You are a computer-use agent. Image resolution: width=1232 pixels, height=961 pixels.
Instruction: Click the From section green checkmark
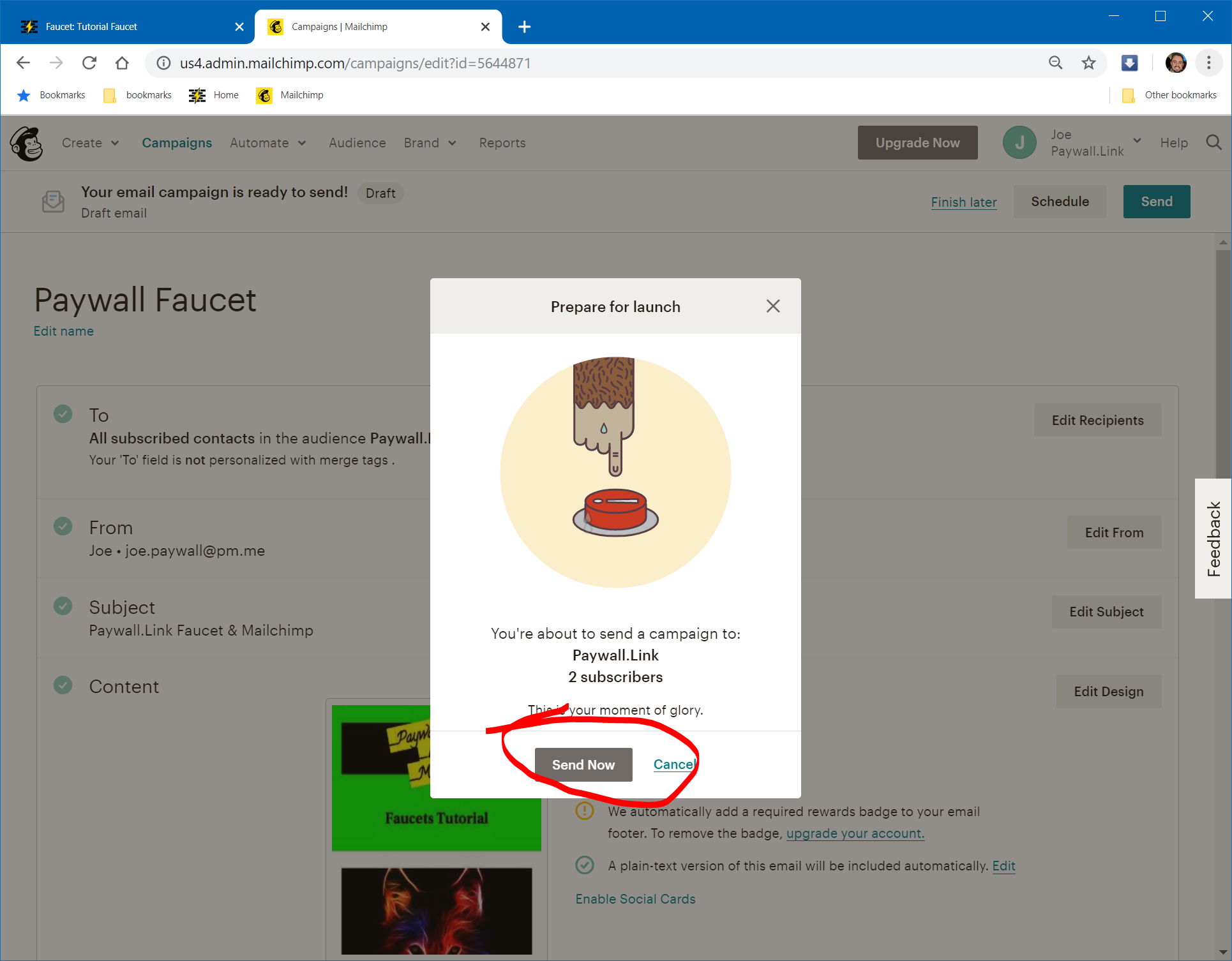tap(63, 526)
